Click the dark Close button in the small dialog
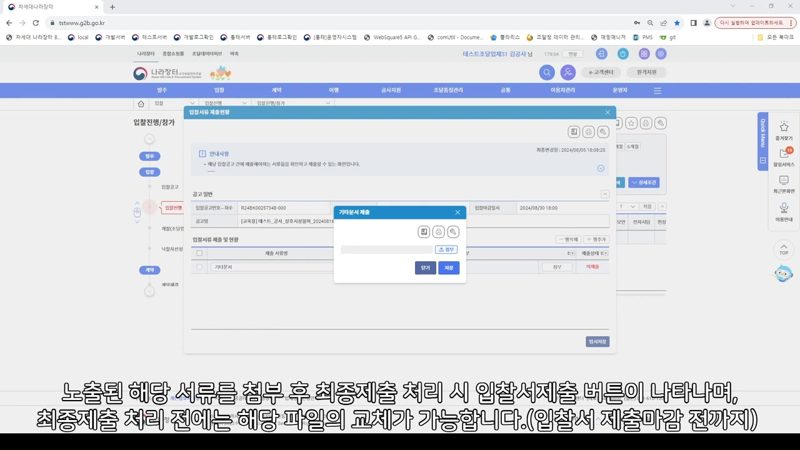 (x=426, y=268)
